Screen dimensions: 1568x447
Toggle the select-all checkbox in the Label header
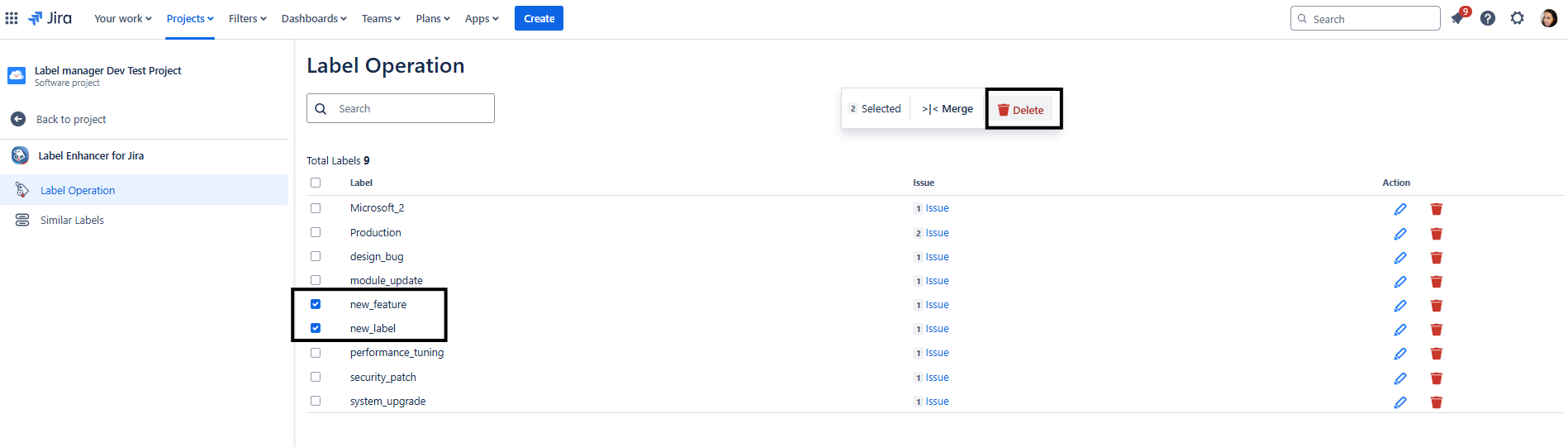[x=316, y=183]
